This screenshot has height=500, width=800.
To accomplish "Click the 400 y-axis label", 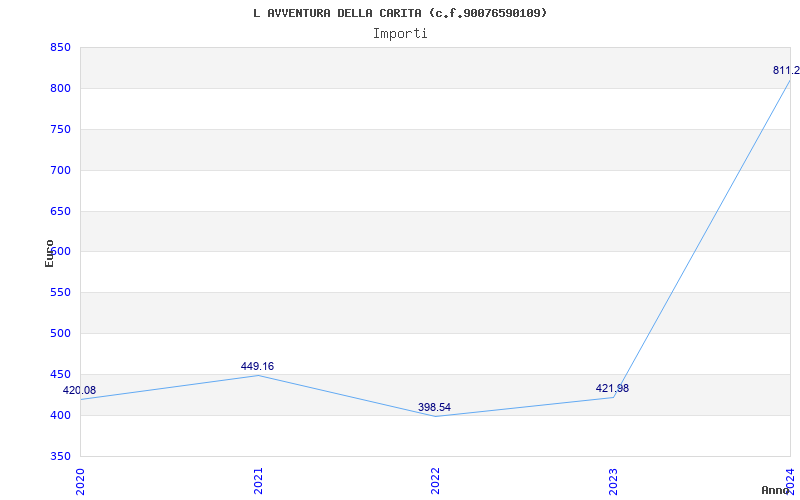I will click(x=60, y=415).
